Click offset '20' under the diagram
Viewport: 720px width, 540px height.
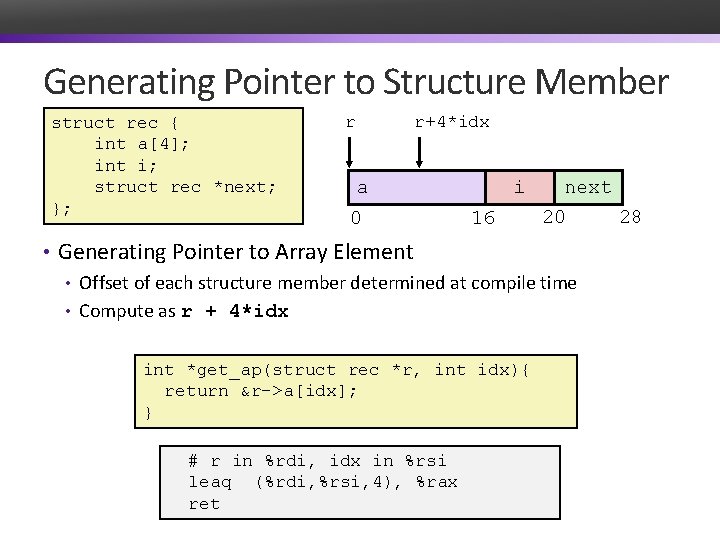coord(554,217)
